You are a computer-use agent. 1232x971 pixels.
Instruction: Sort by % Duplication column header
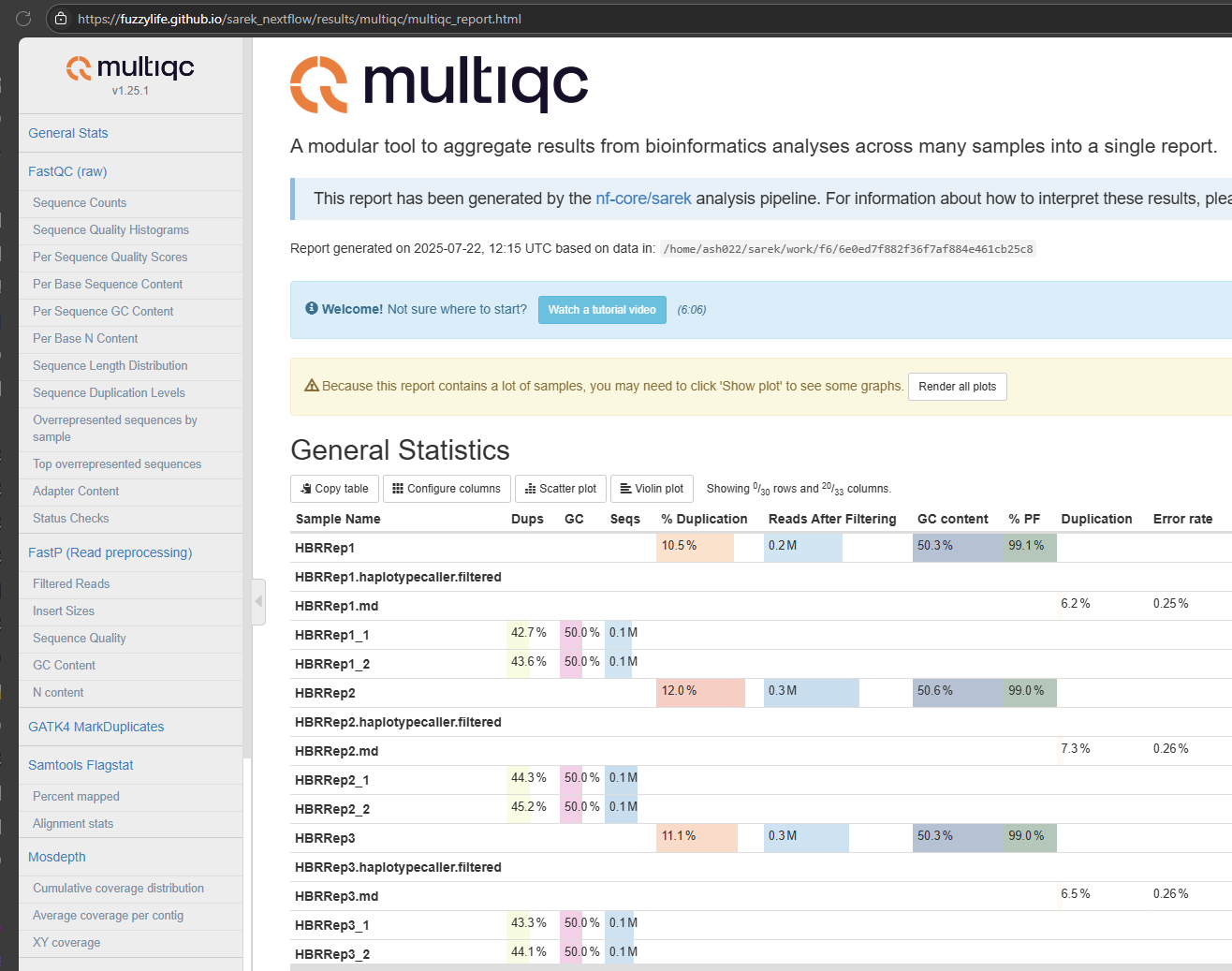[704, 519]
